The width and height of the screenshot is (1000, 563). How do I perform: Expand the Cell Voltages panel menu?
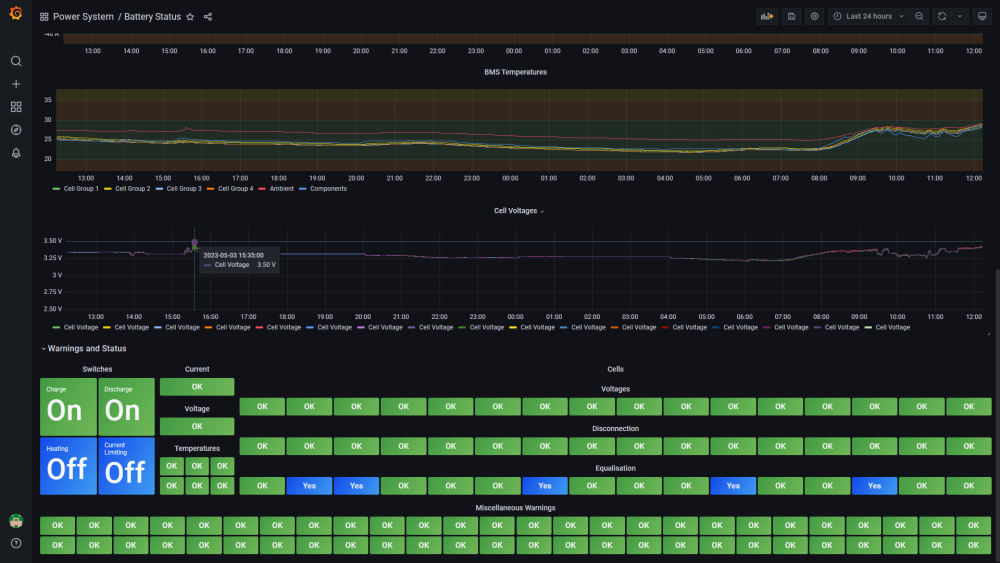tap(519, 211)
